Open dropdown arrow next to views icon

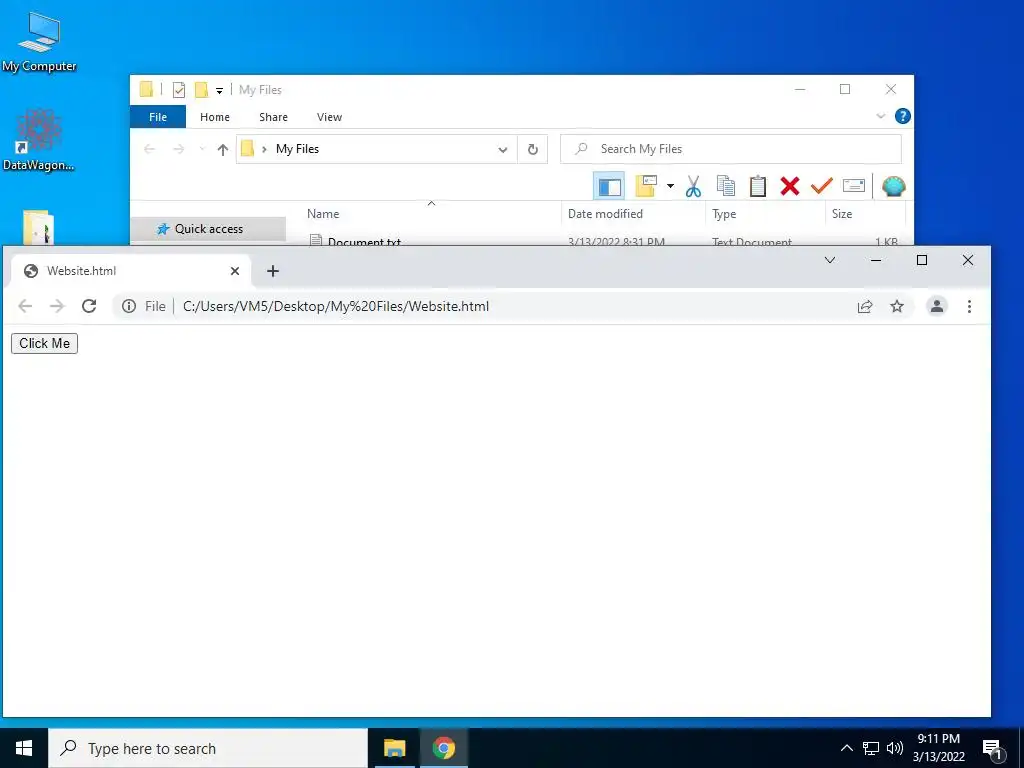(670, 186)
